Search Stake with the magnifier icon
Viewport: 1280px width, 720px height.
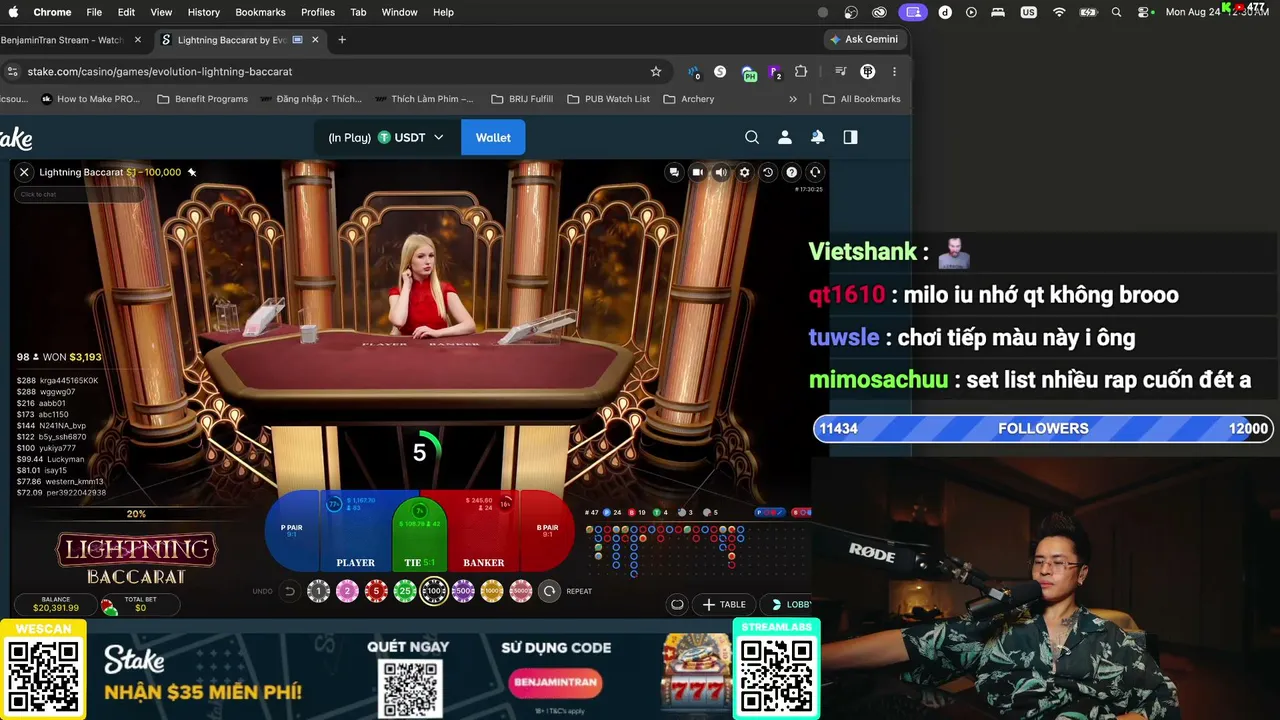[752, 137]
